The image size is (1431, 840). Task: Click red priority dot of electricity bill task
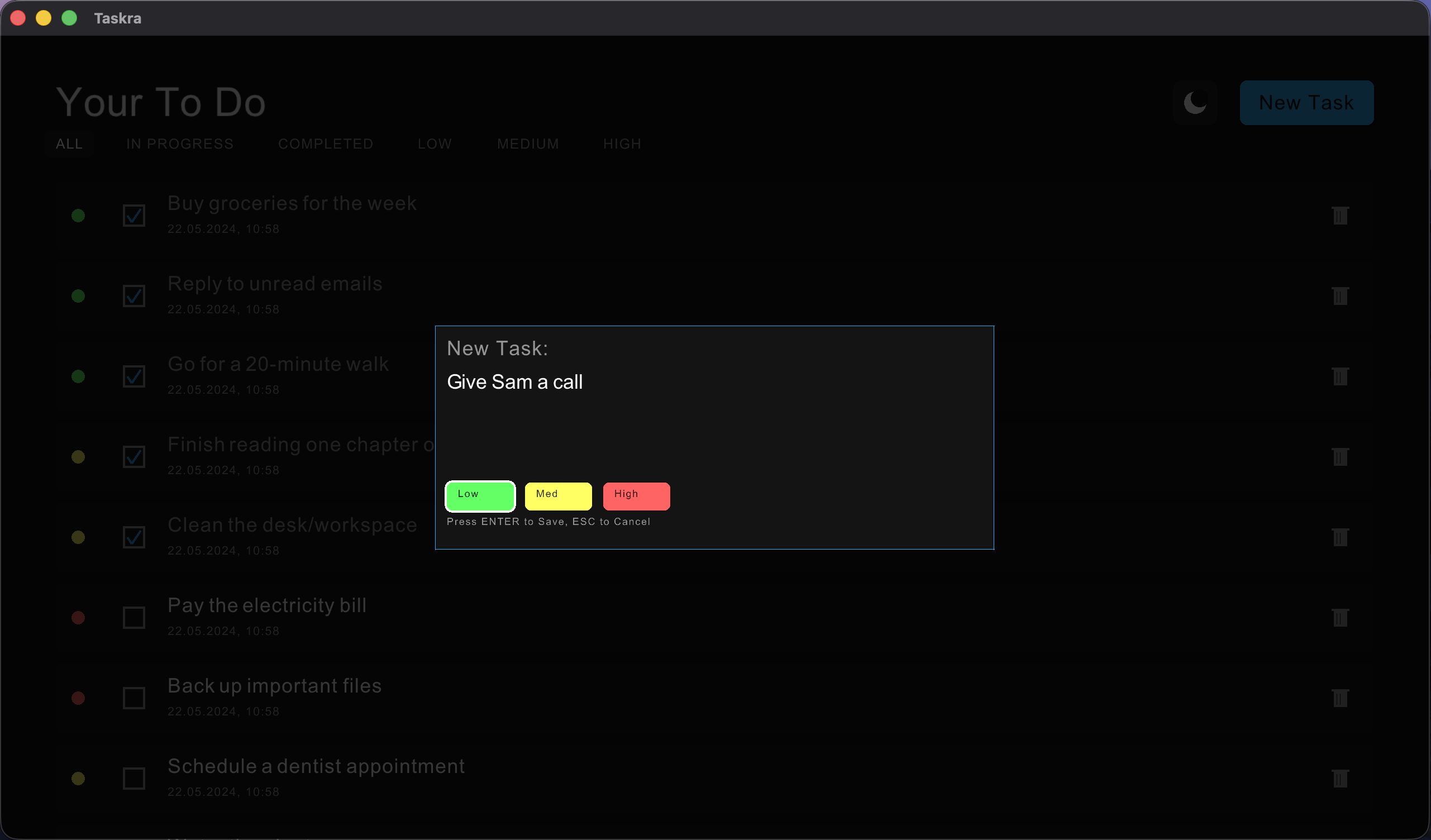point(78,617)
